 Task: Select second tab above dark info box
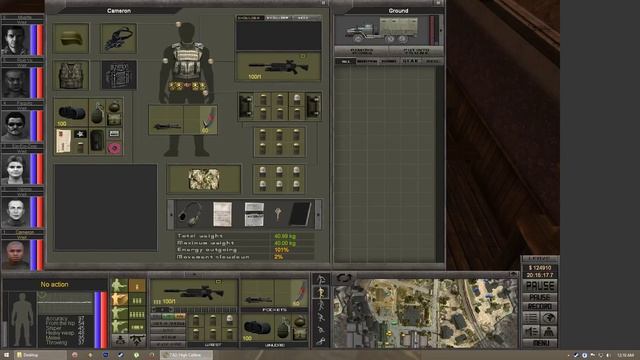[278, 18]
